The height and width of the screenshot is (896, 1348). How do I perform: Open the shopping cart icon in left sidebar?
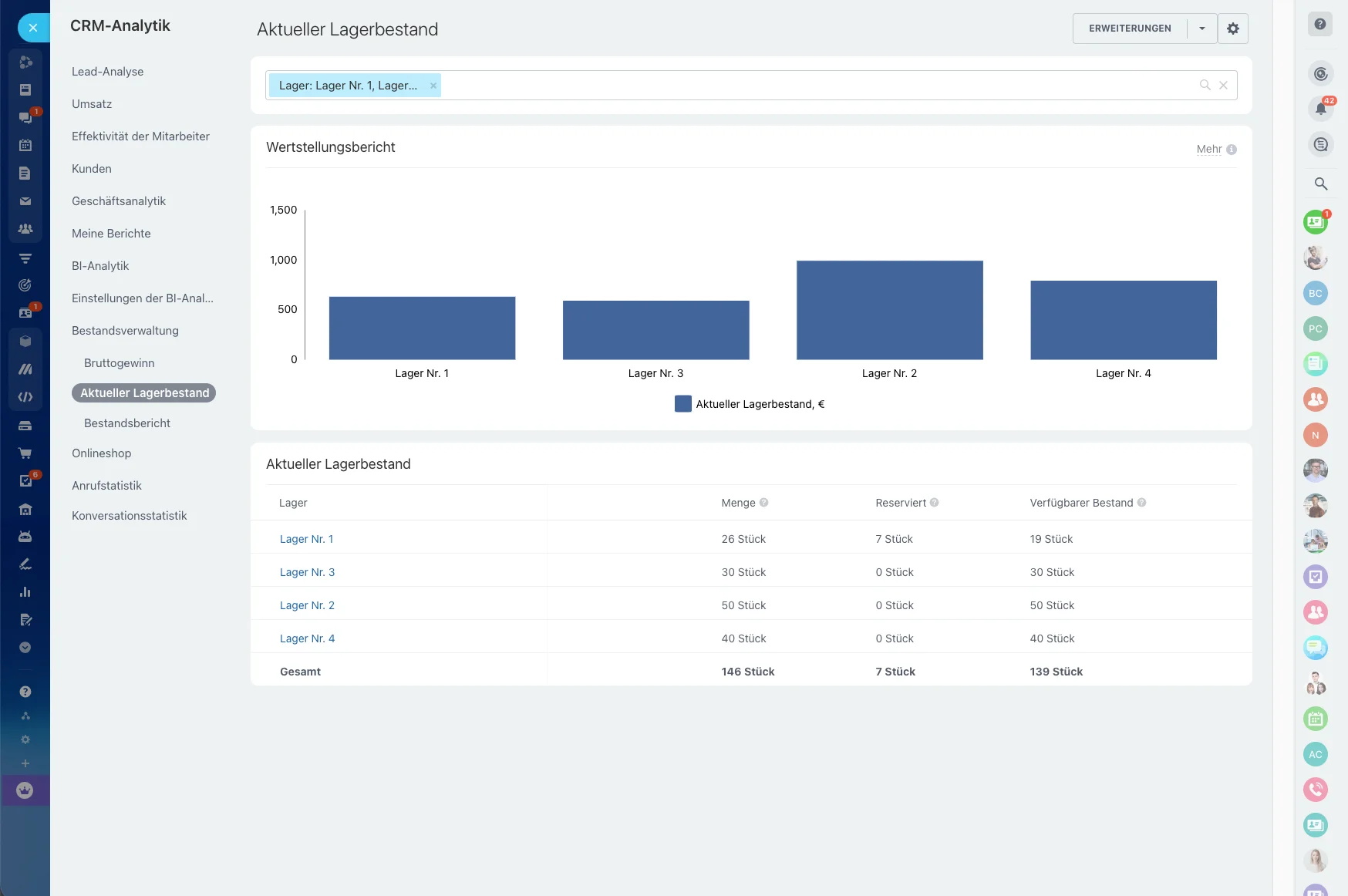point(25,453)
